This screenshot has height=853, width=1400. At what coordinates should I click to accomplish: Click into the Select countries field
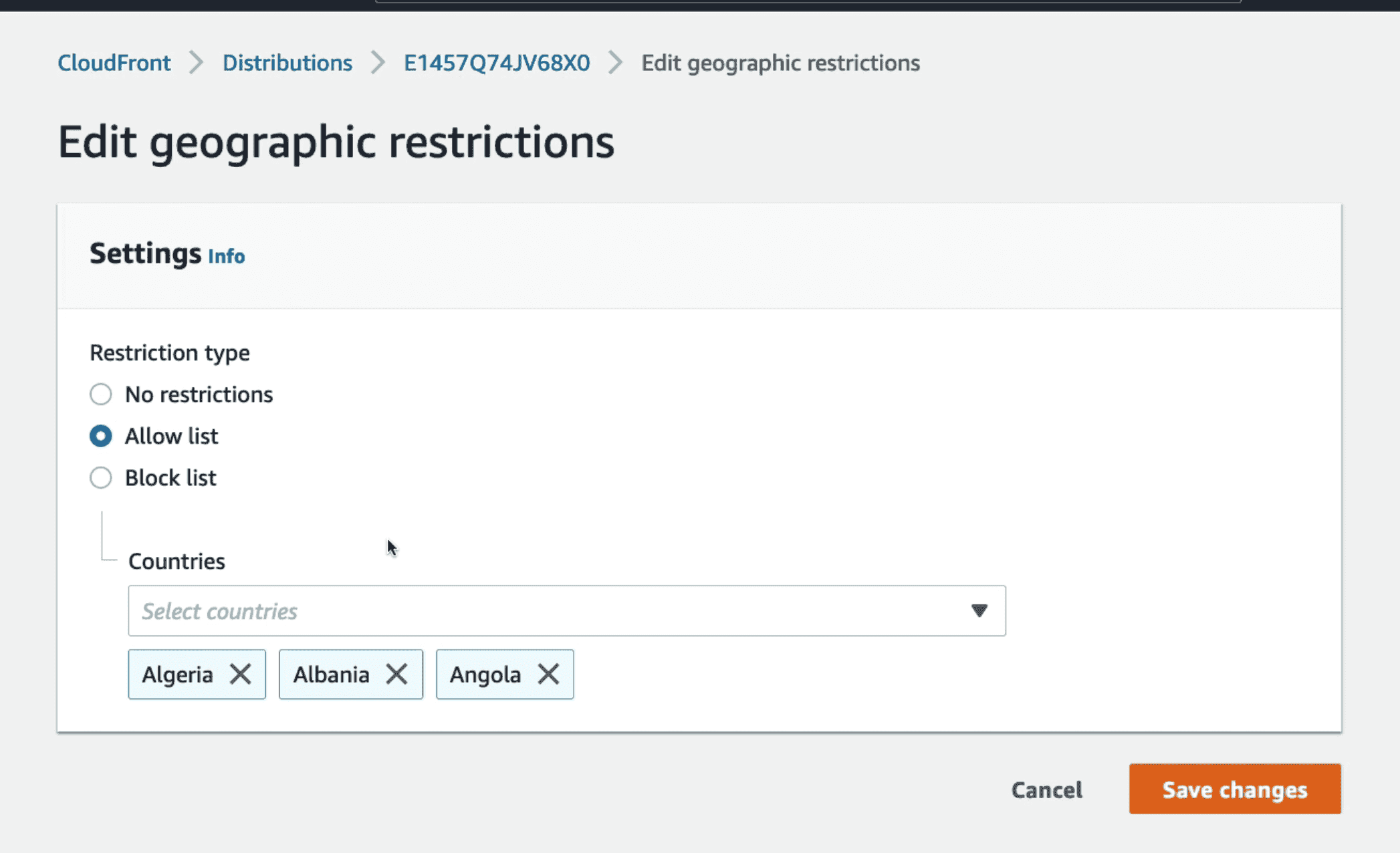[535, 610]
